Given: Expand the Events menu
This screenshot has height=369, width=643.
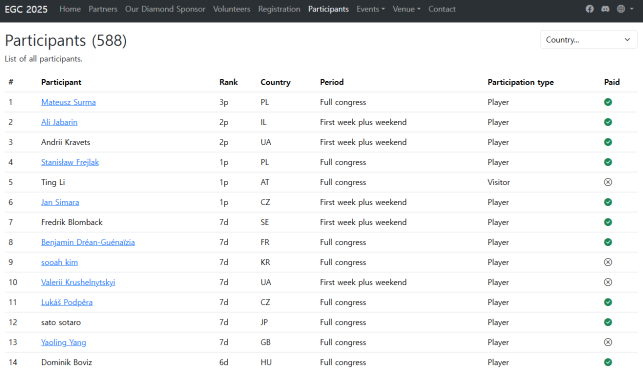Looking at the screenshot, I should coord(370,9).
